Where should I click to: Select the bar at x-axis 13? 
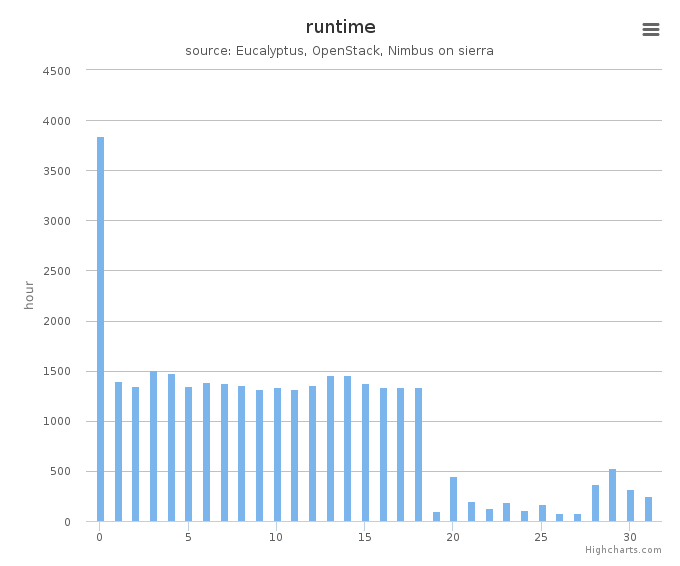click(x=330, y=448)
